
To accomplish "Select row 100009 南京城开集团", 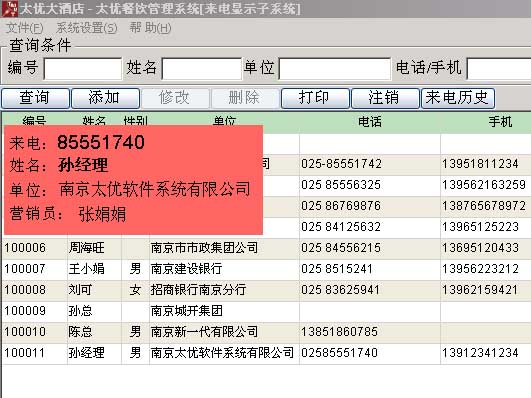I will [267, 311].
